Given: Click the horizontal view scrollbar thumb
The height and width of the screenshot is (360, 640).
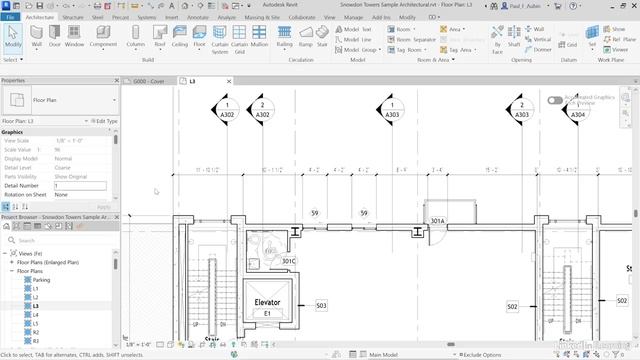Looking at the screenshot, I should (451, 344).
